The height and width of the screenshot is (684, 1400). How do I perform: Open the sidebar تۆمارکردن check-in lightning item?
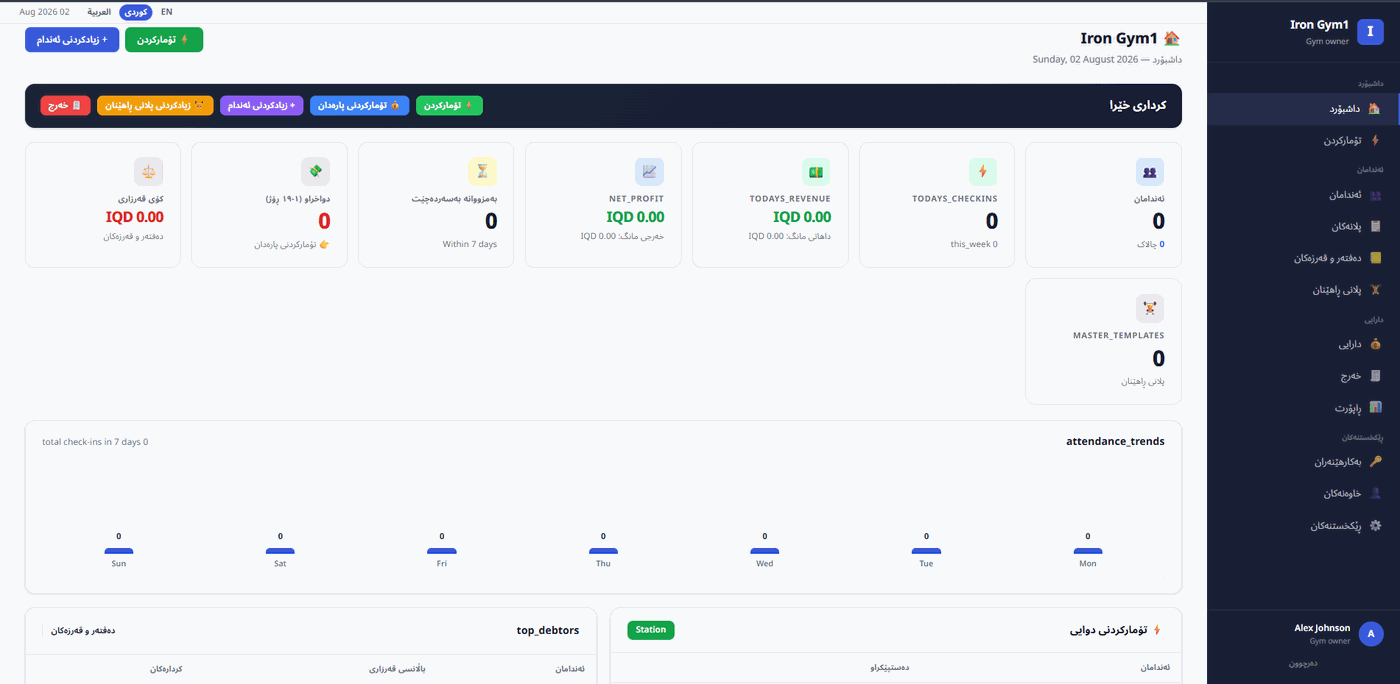(x=1303, y=141)
